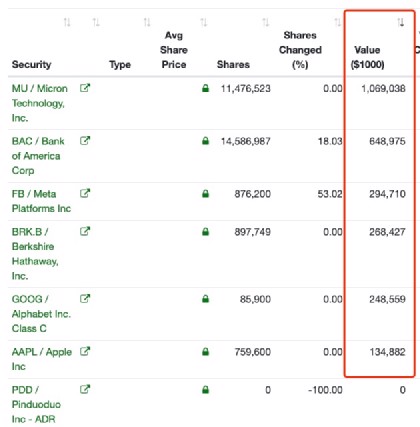Image resolution: width=420 pixels, height=427 pixels.
Task: Open external link icon for Alphabet Class C
Action: [x=85, y=299]
